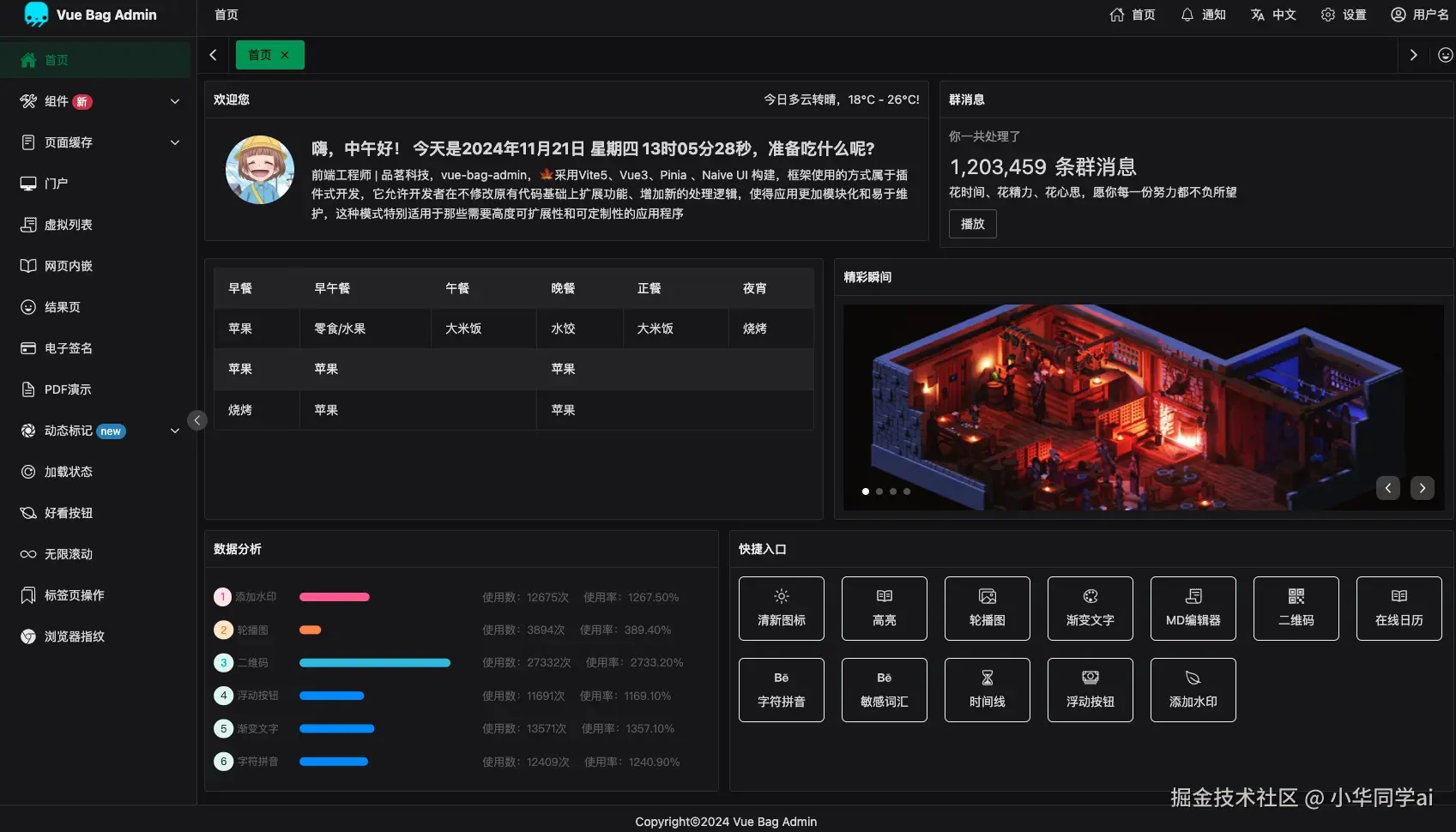The image size is (1456, 832).
Task: Select 首页 in the sidebar
Action: [95, 60]
